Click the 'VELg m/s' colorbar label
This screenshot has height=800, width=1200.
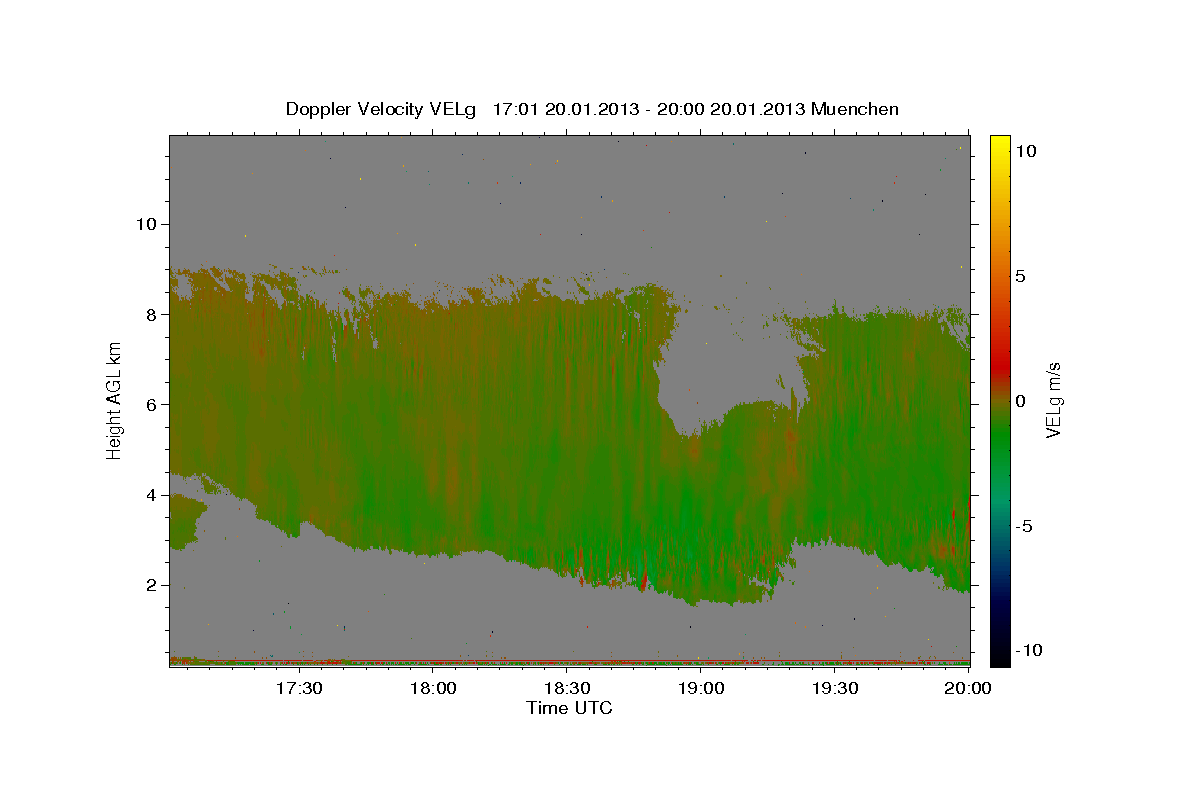coord(1053,401)
